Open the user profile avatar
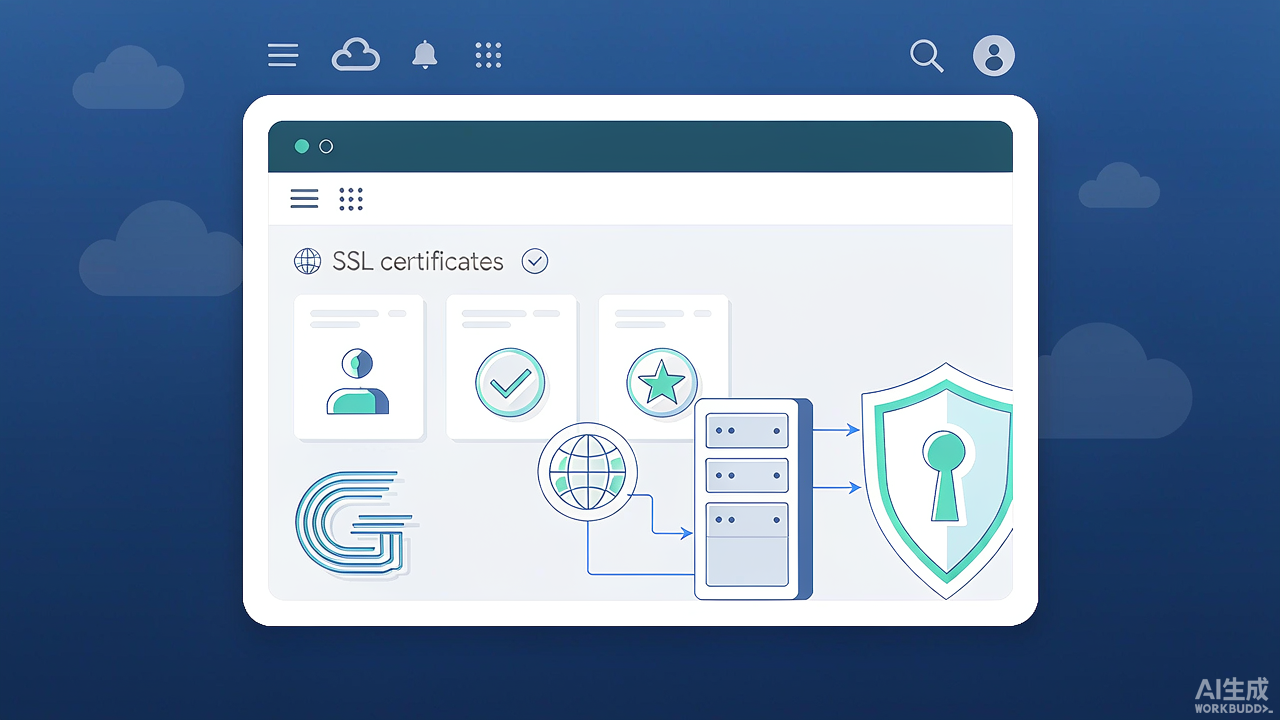1280x720 pixels. point(994,56)
